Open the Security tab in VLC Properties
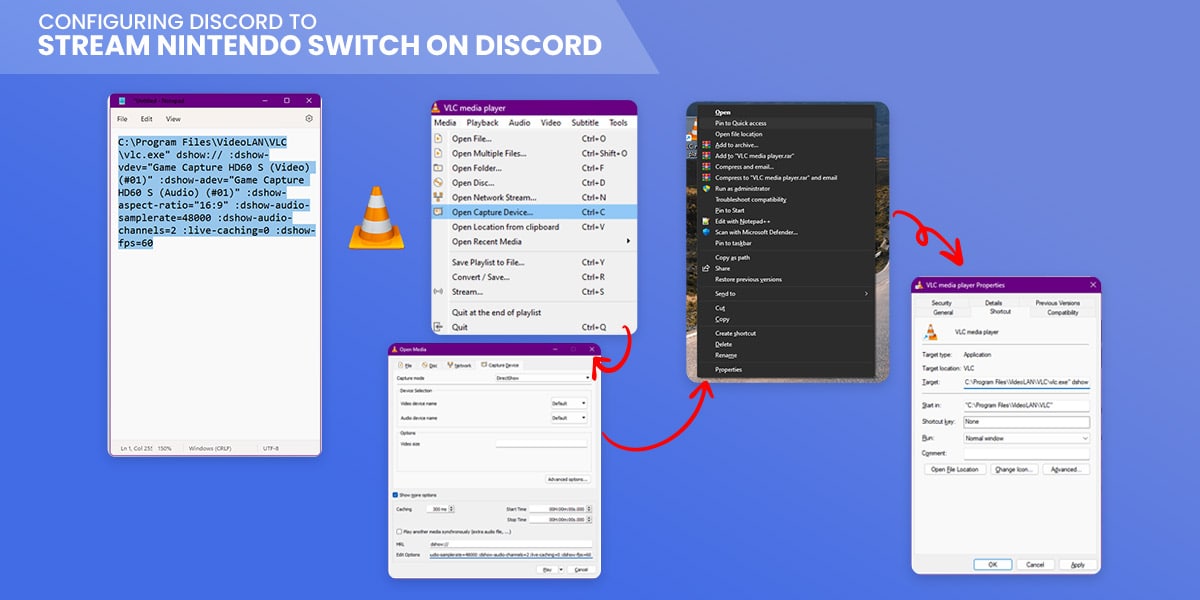 click(941, 303)
